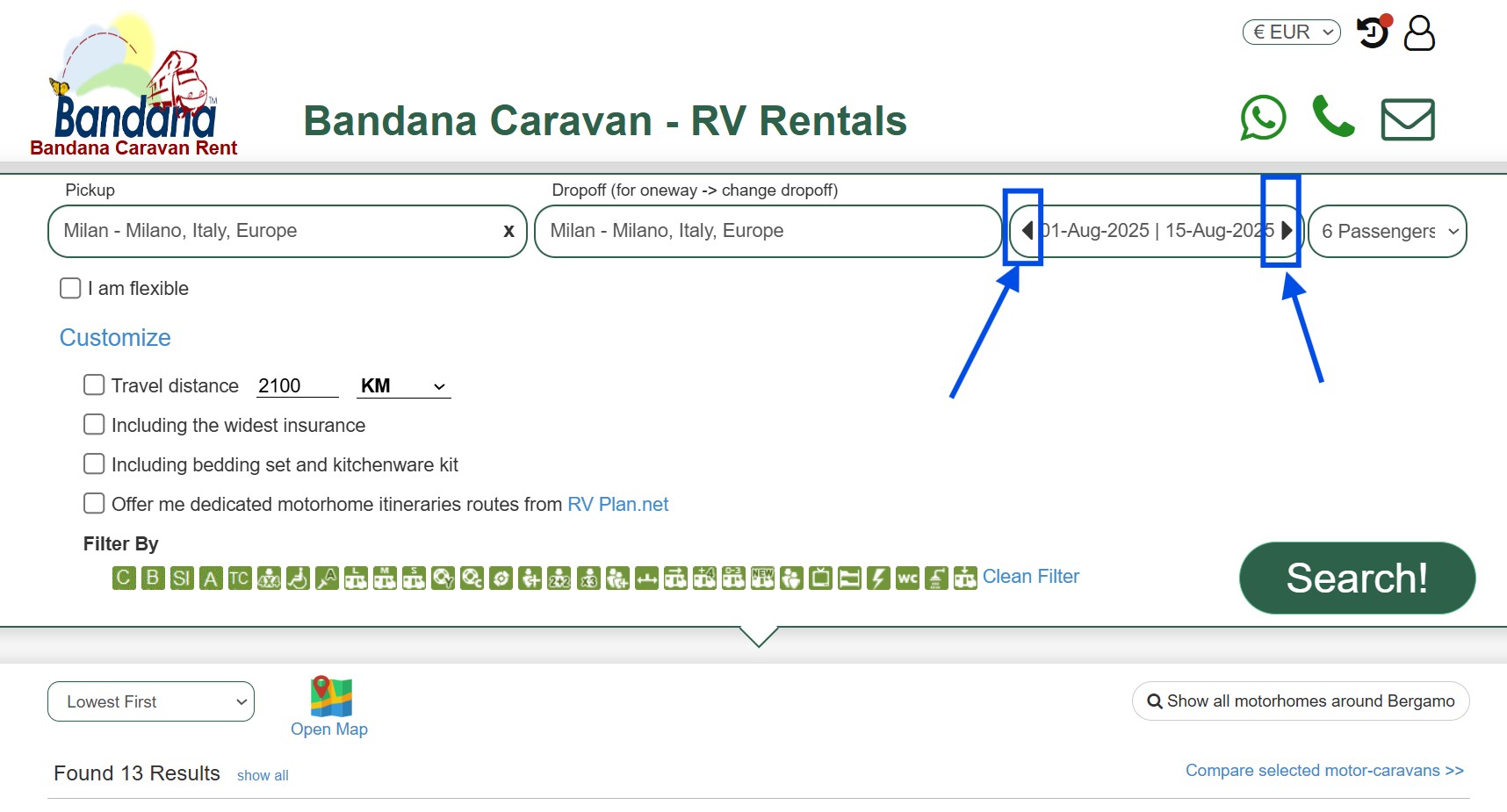1507x812 pixels.
Task: Open user account profile icon
Action: tap(1419, 33)
